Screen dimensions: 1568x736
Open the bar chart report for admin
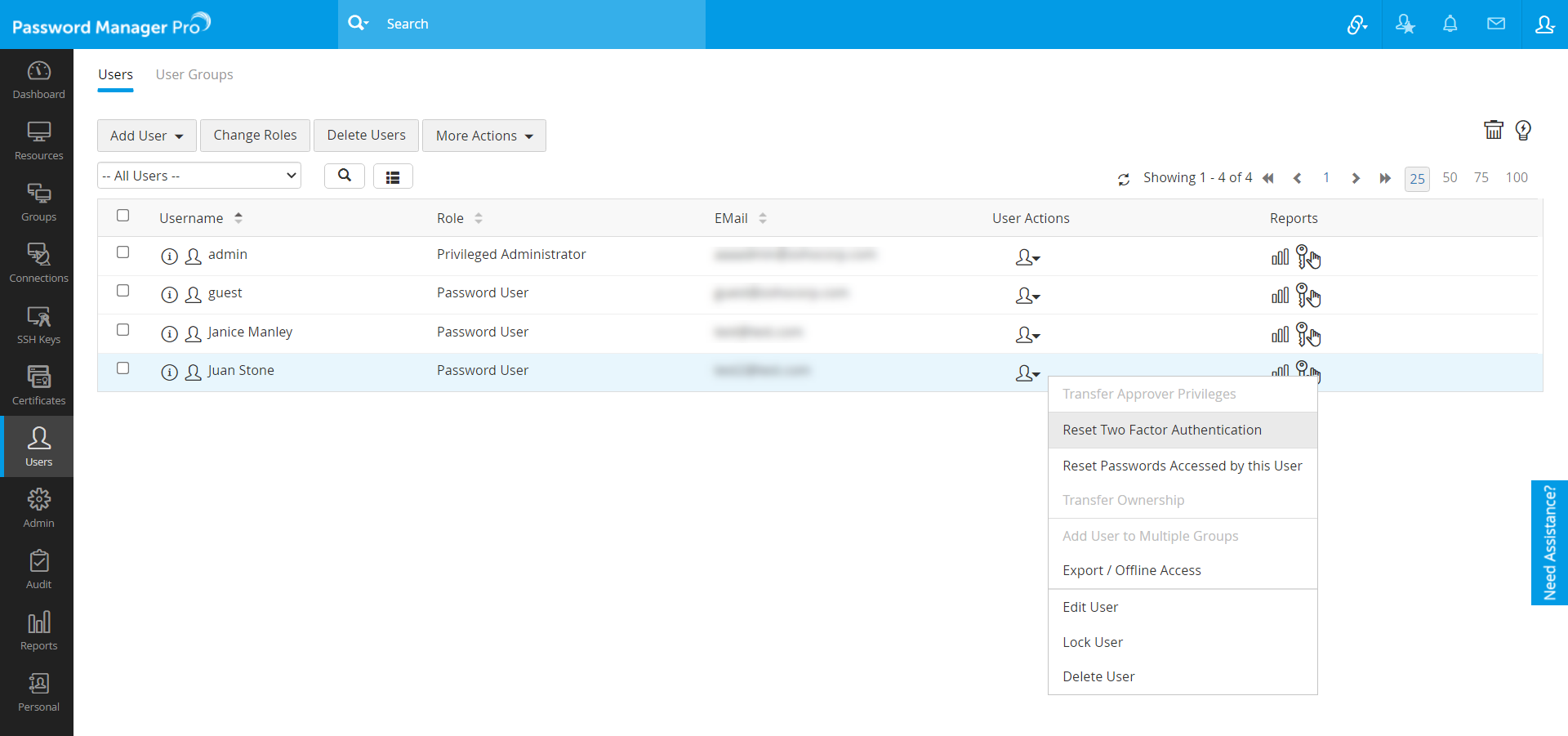click(x=1280, y=257)
